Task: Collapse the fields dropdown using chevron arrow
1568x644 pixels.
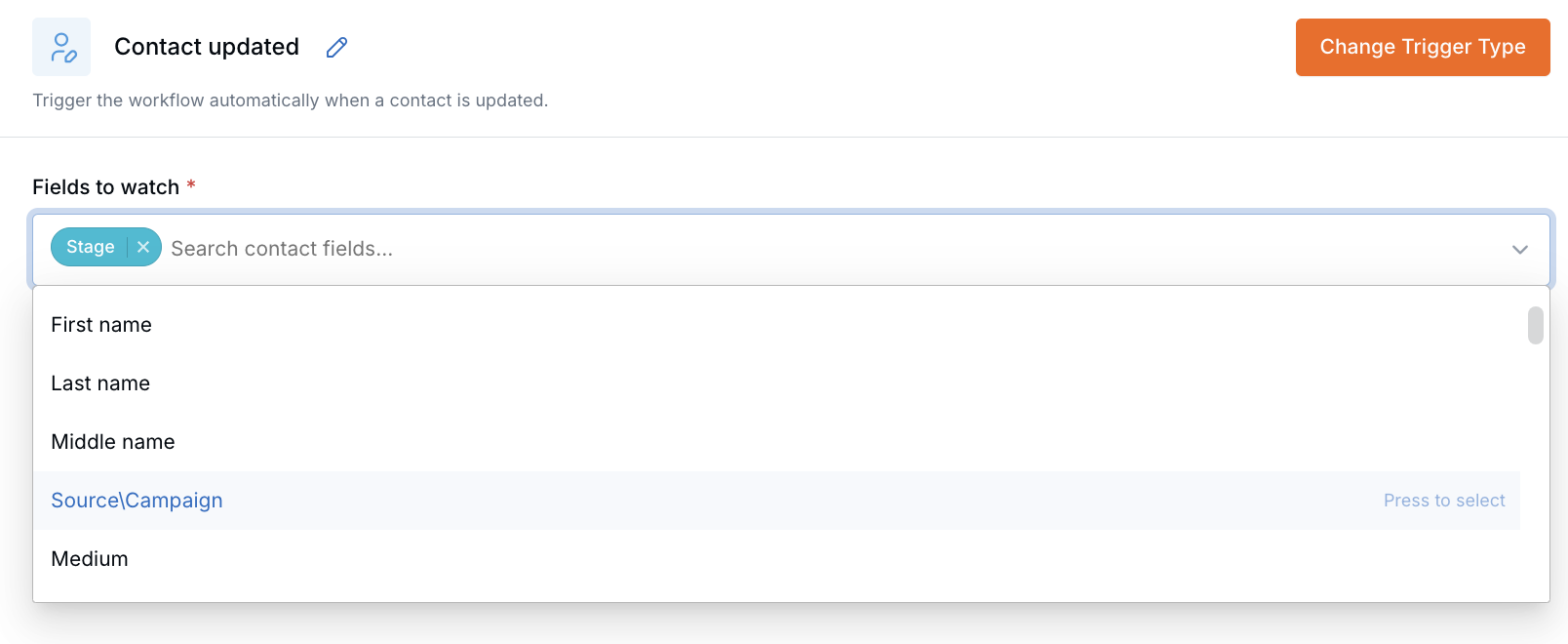Action: pos(1519,249)
